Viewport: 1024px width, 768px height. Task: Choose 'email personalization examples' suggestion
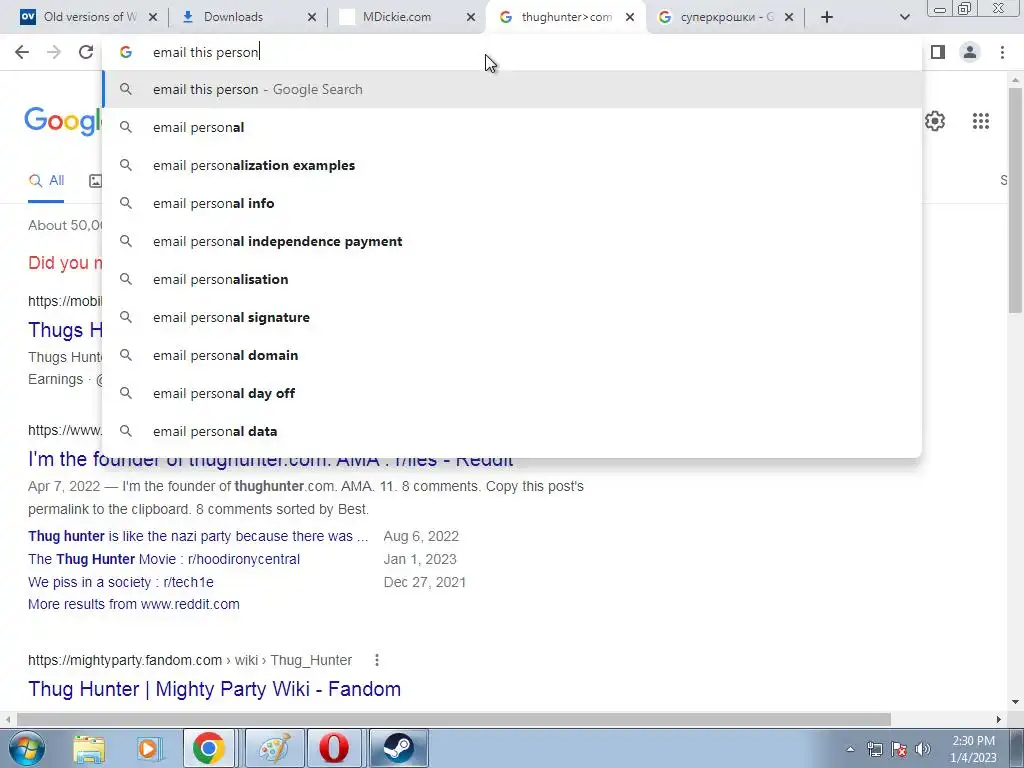[512, 165]
